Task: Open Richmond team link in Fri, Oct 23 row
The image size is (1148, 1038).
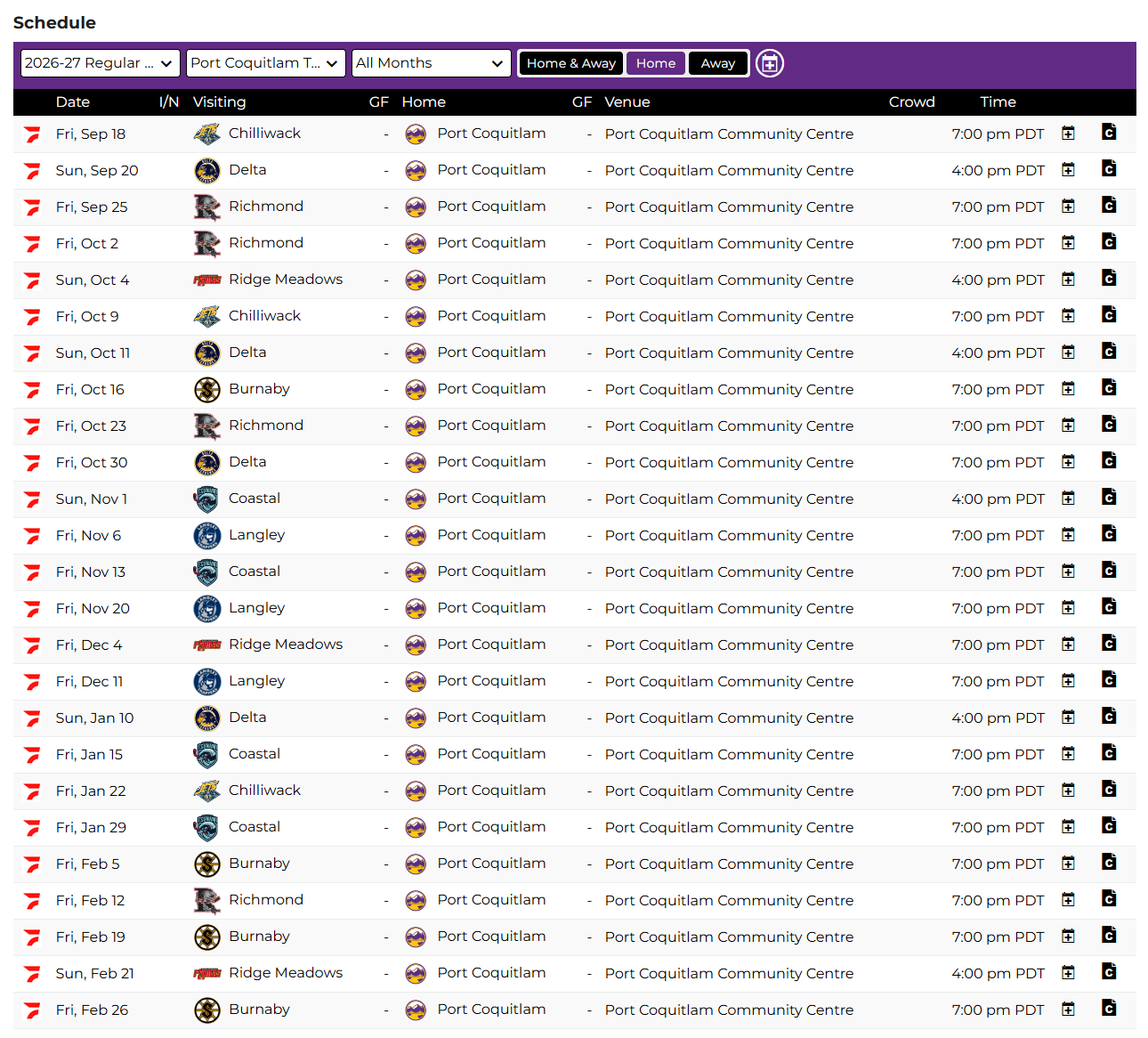Action: 266,425
